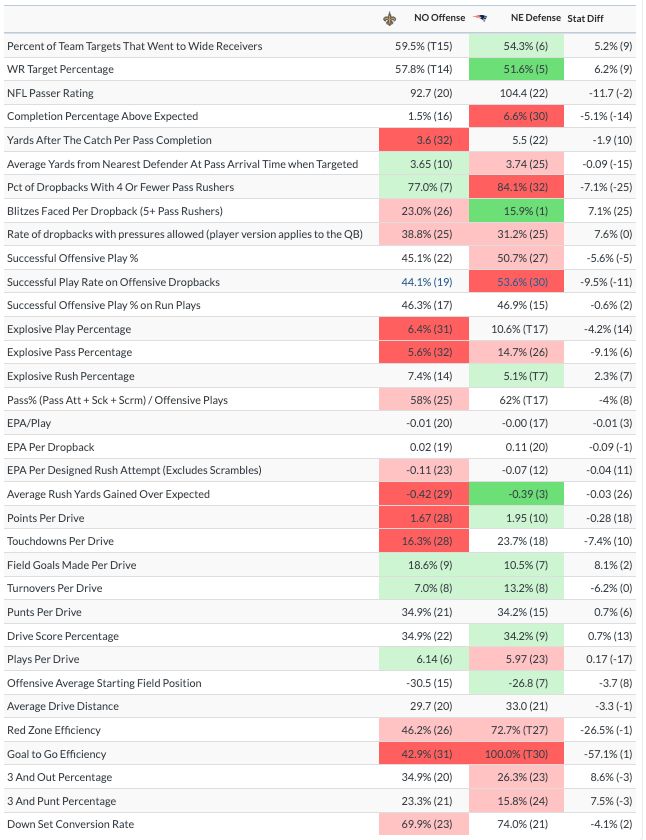Click the dark green 15.9% (1) cell
646x840 pixels.
(x=516, y=211)
